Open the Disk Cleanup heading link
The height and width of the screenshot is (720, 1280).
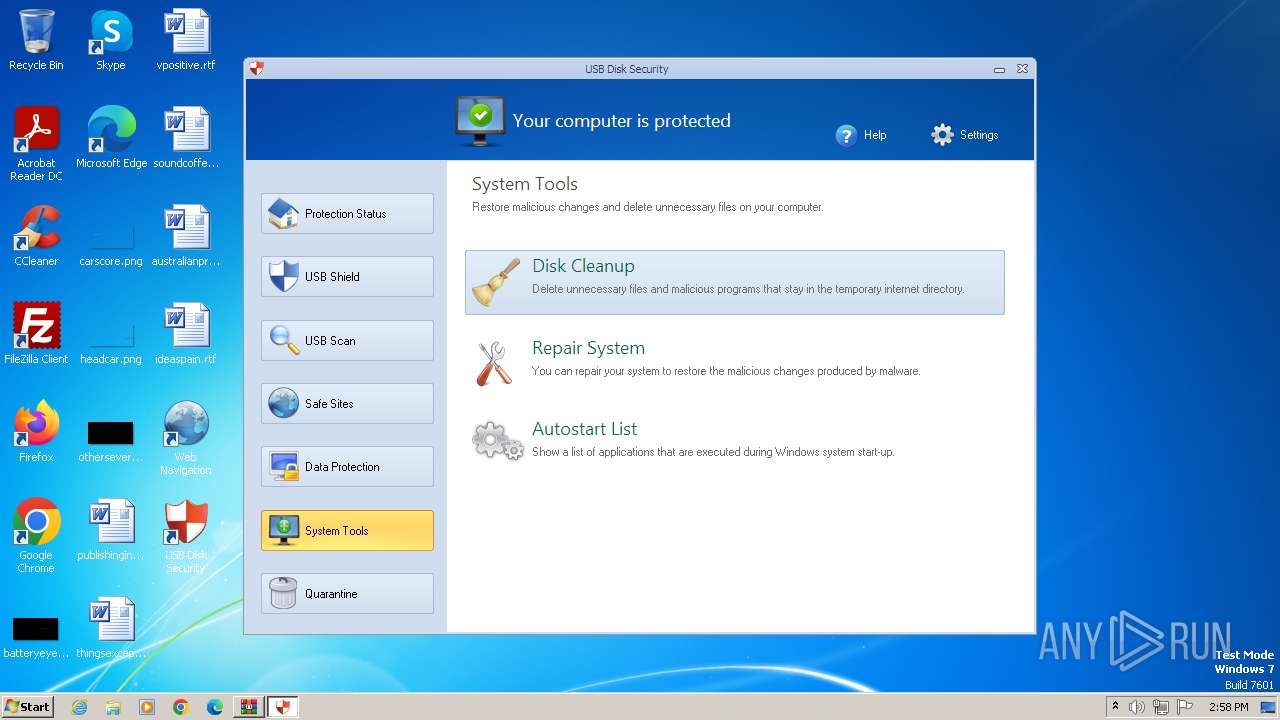(583, 266)
